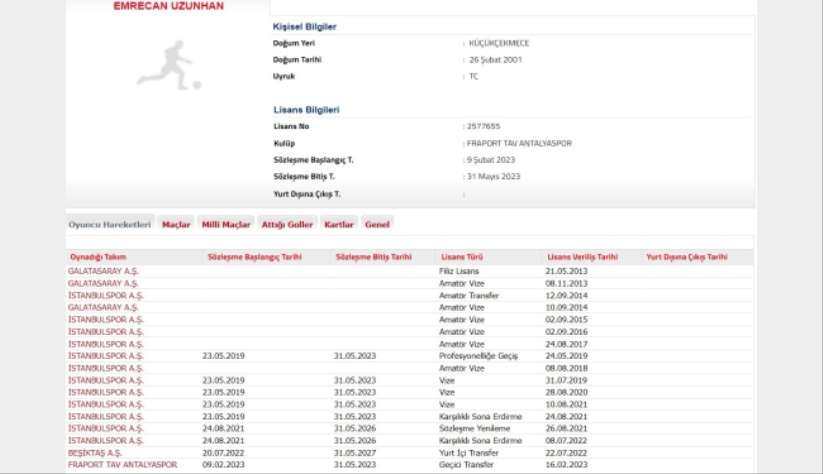
Task: Open GALATASARAY A.Ş. link dated 10.09.2014
Action: pyautogui.click(x=103, y=307)
